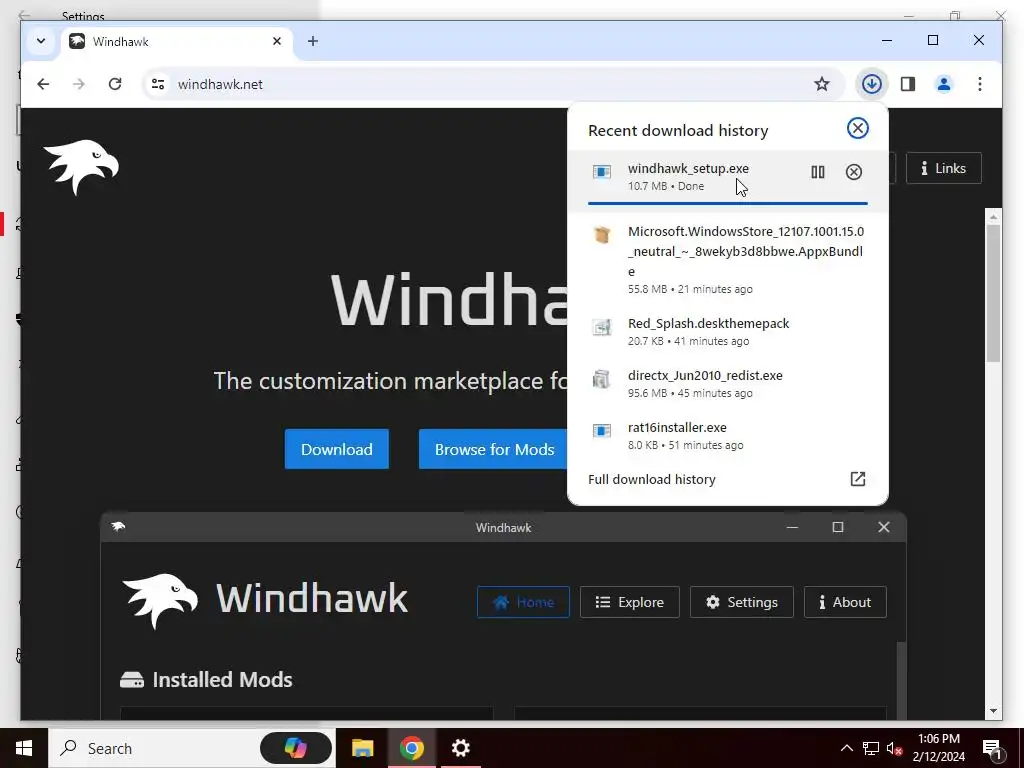The height and width of the screenshot is (768, 1024).
Task: Click the network tray icon
Action: 871,748
